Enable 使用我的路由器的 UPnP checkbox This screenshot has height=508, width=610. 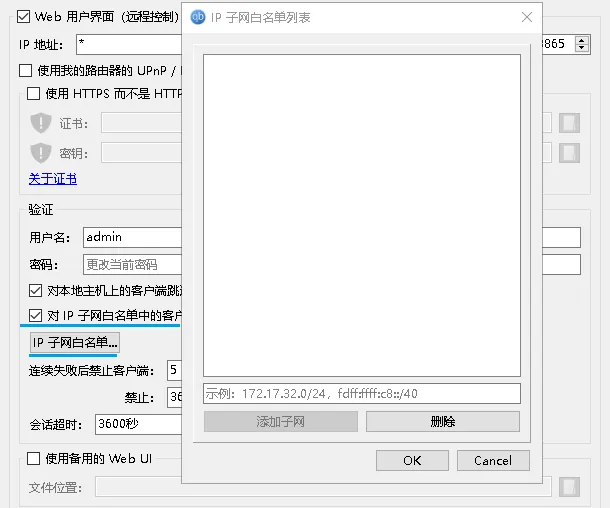pos(26,70)
